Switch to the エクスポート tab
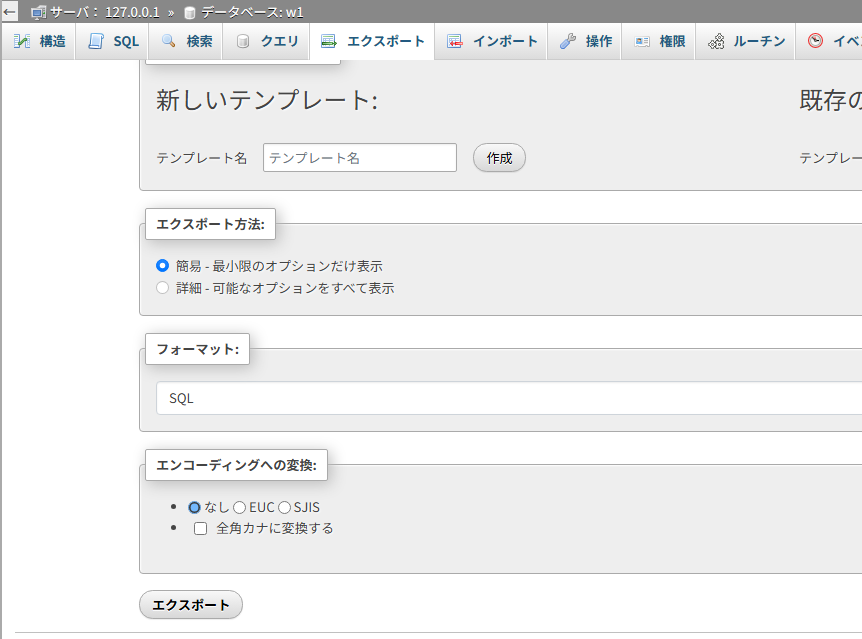The width and height of the screenshot is (862, 639). click(373, 42)
